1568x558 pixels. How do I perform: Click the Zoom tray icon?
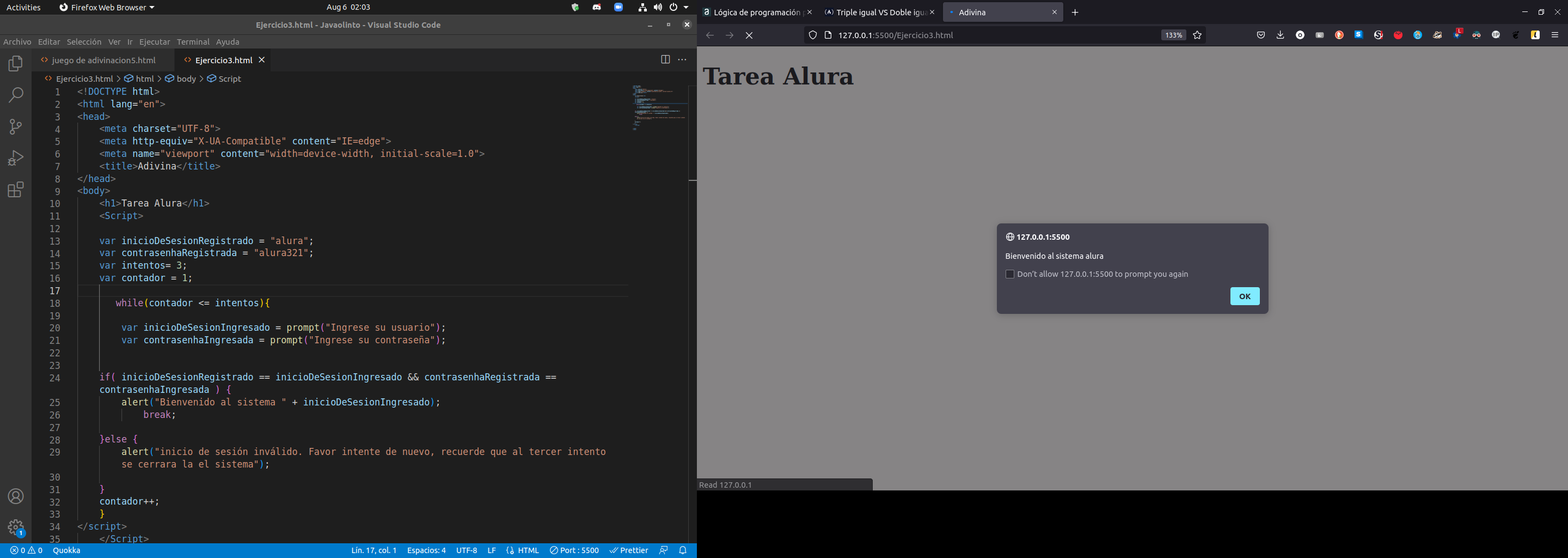618,7
